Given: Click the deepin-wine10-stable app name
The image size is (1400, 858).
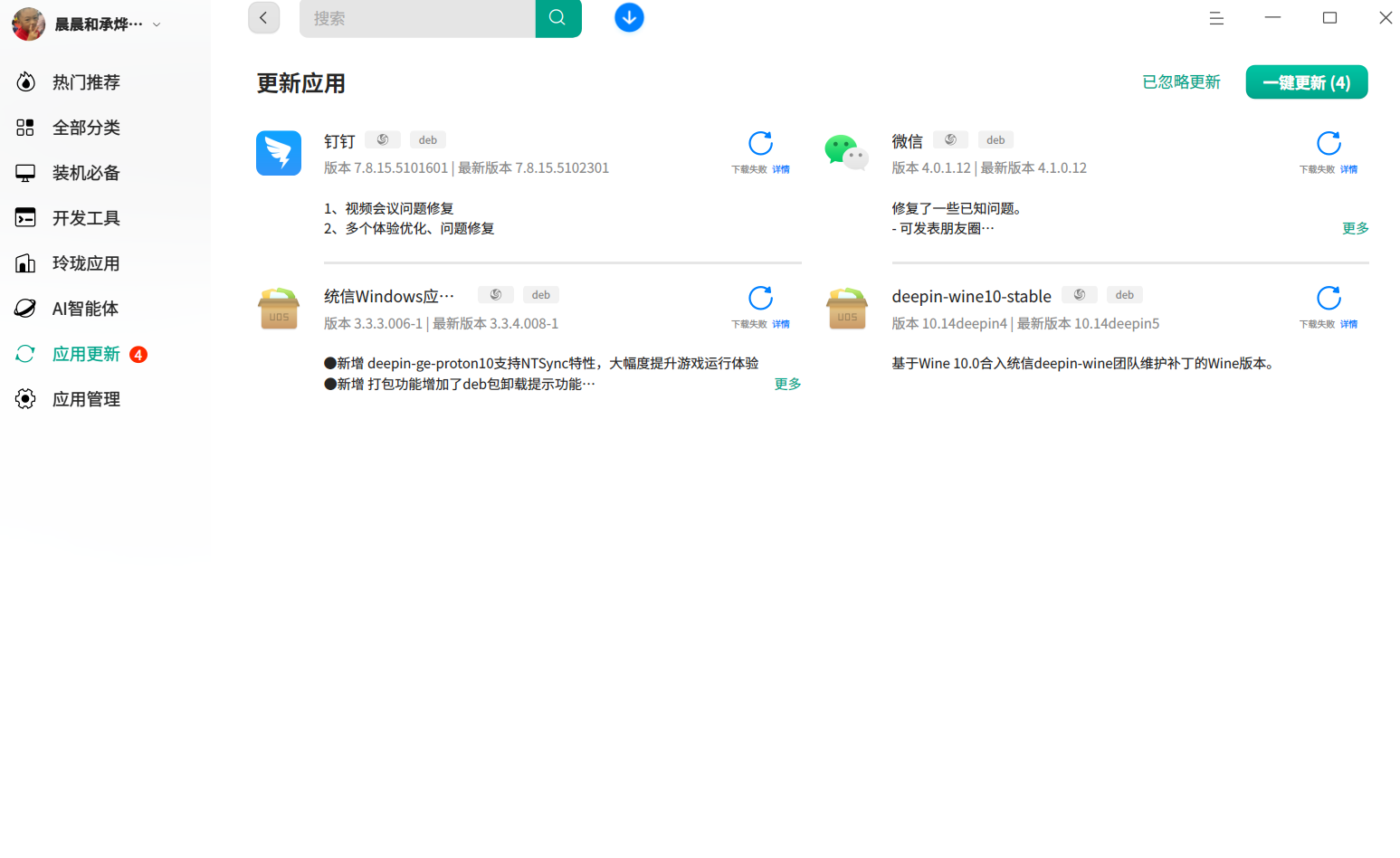Looking at the screenshot, I should point(971,297).
